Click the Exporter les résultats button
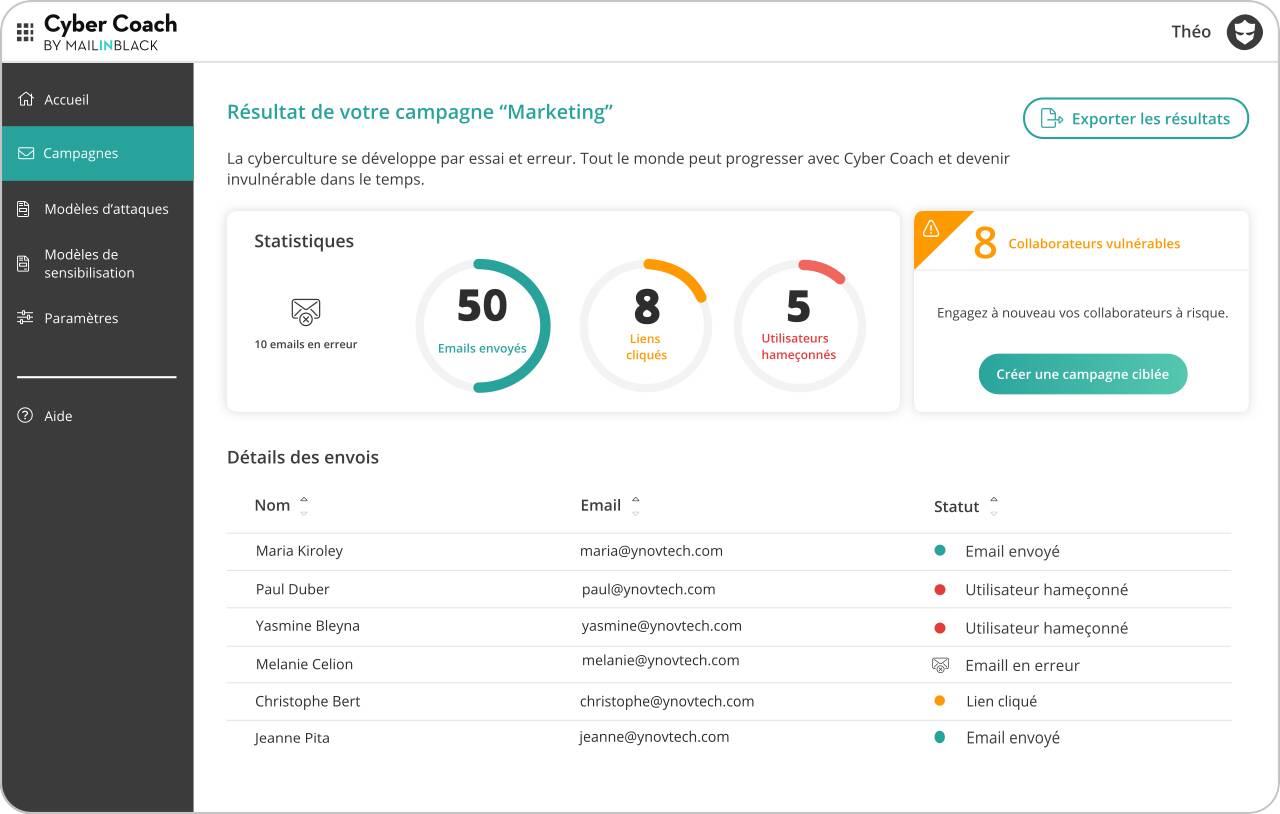This screenshot has width=1280, height=814. (1136, 118)
